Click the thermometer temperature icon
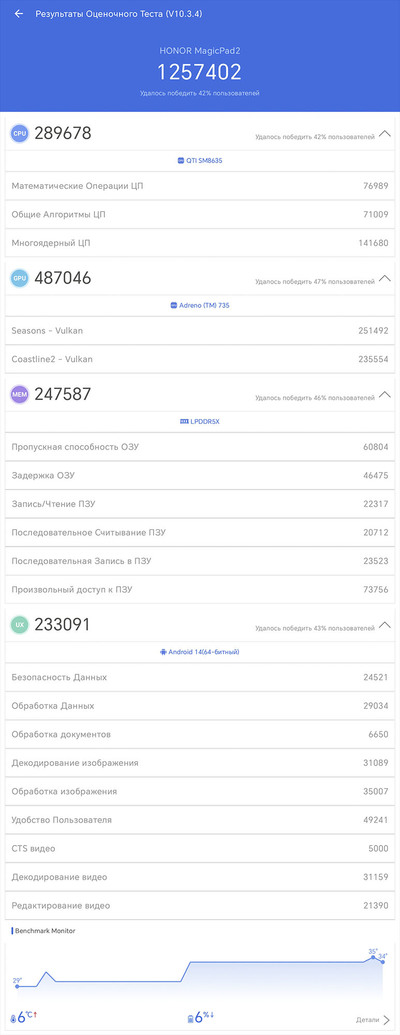 tap(13, 1018)
